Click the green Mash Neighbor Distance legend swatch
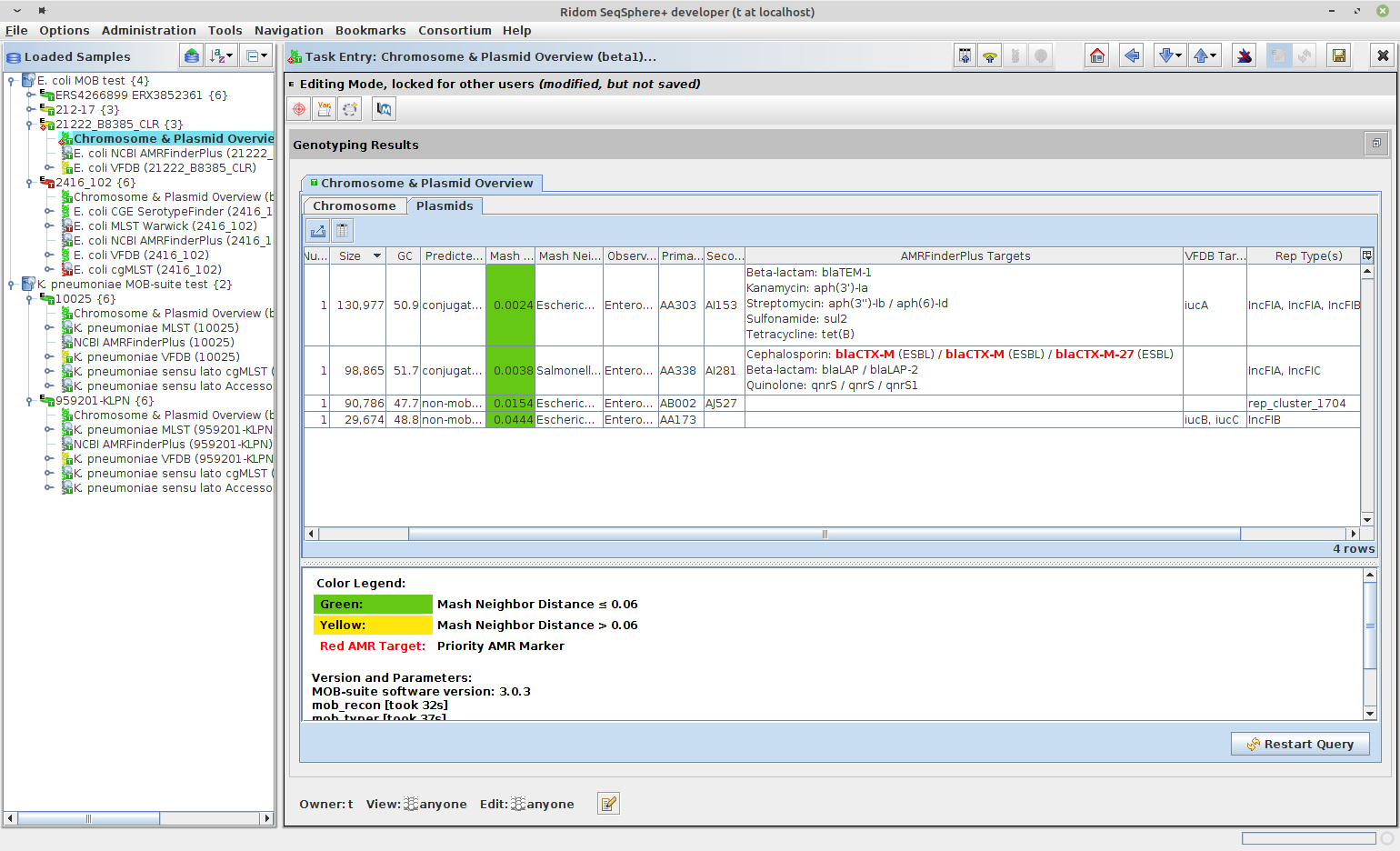This screenshot has width=1400, height=851. pyautogui.click(x=373, y=604)
